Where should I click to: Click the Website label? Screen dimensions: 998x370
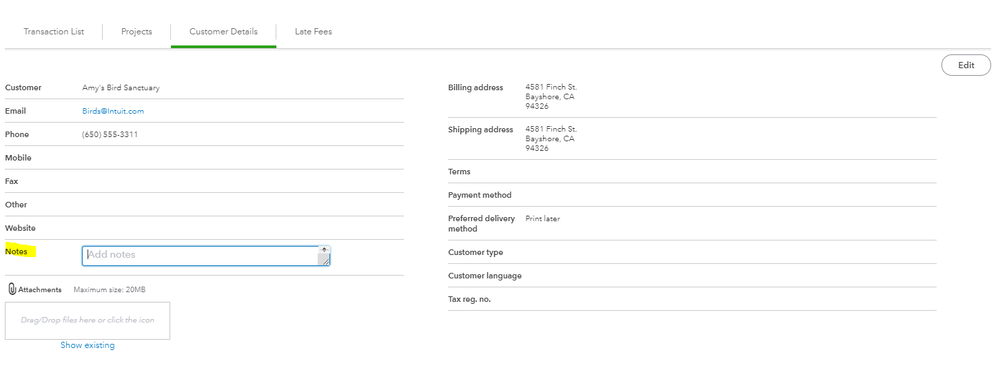tap(20, 228)
